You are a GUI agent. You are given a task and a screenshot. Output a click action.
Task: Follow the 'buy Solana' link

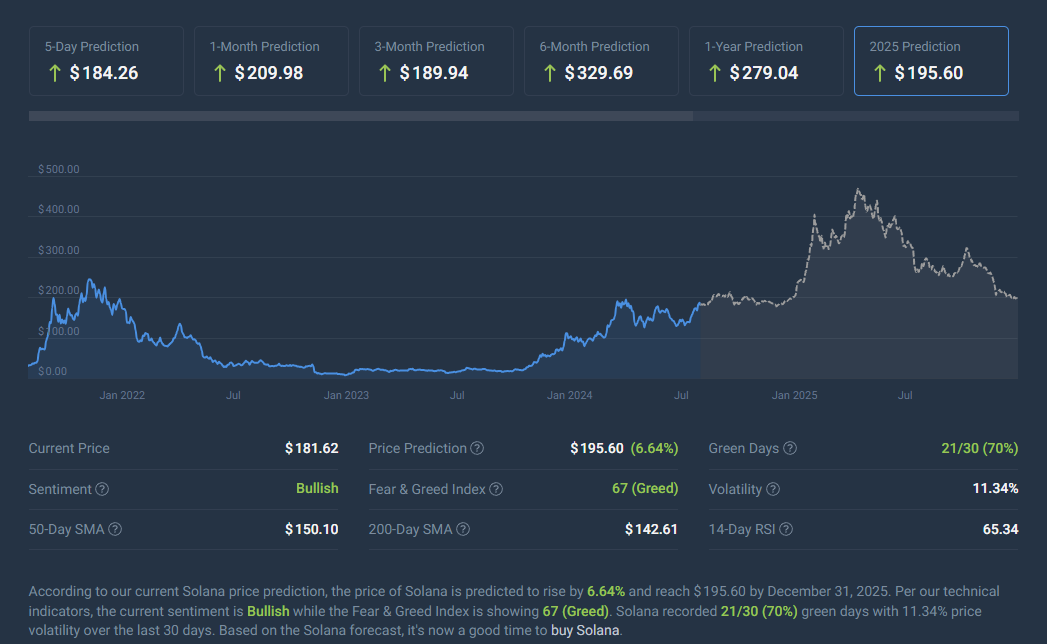[585, 631]
